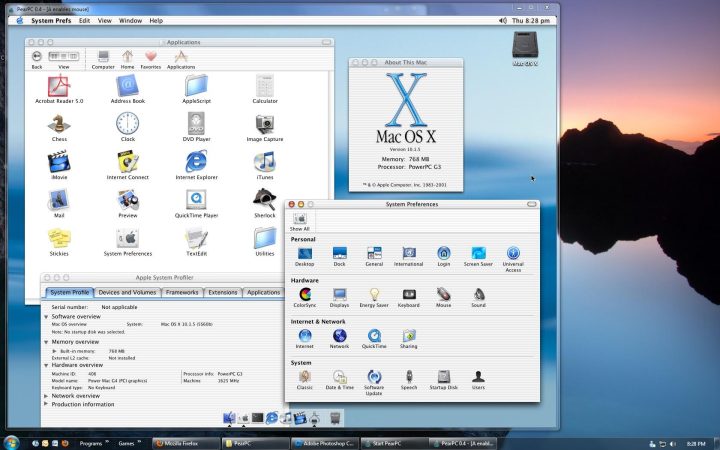Expand the Network overview section
Screen dimensions: 720x450
pyautogui.click(x=46, y=396)
